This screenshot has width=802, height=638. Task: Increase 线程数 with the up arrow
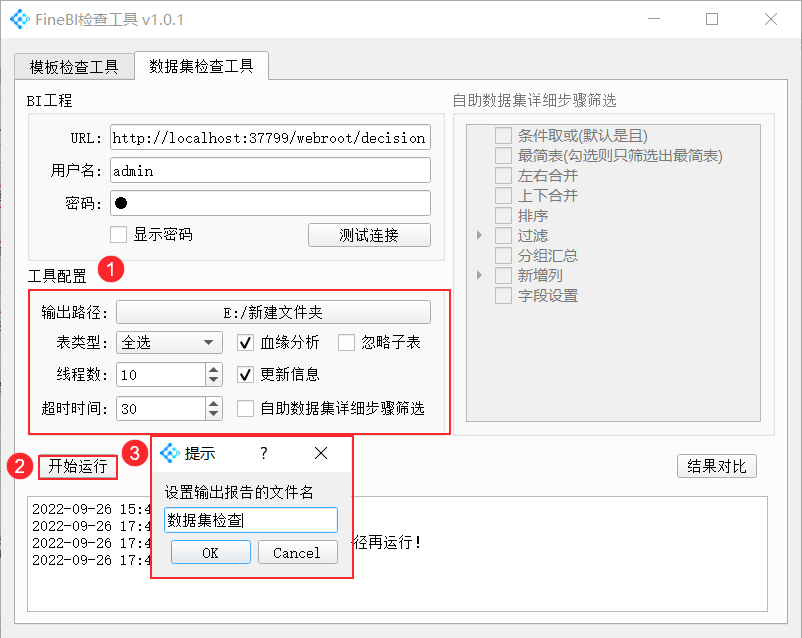214,368
